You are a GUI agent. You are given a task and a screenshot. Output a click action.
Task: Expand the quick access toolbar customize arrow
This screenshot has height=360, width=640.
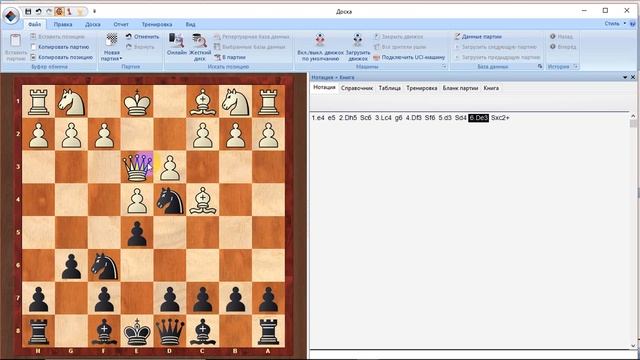pyautogui.click(x=94, y=11)
